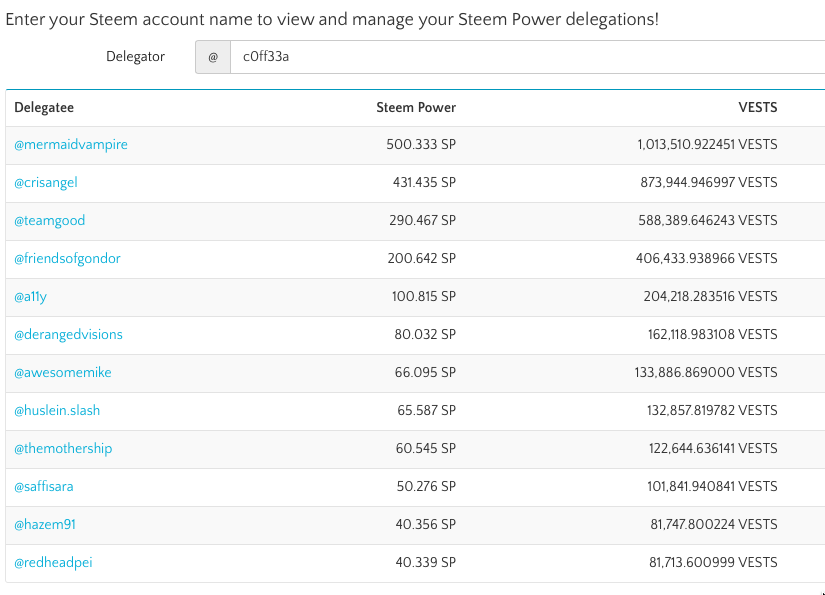Click the @redheadpei delegatee link
Screen dimensions: 825x595
pos(53,563)
